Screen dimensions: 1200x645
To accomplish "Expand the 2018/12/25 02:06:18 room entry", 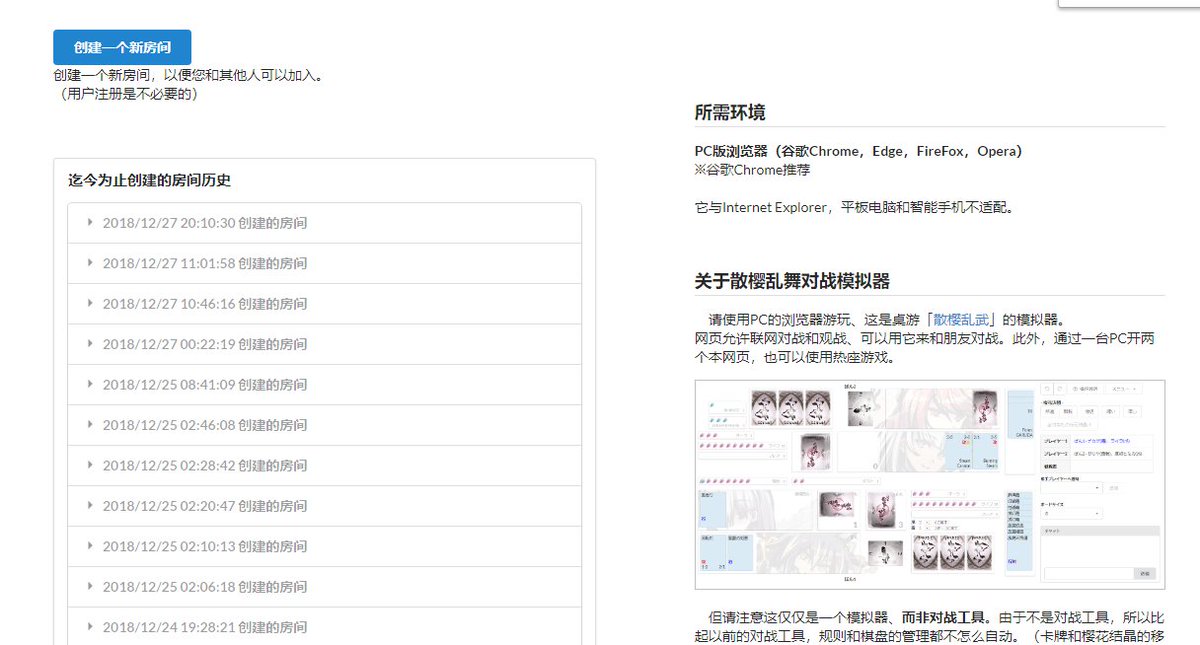I will [324, 587].
